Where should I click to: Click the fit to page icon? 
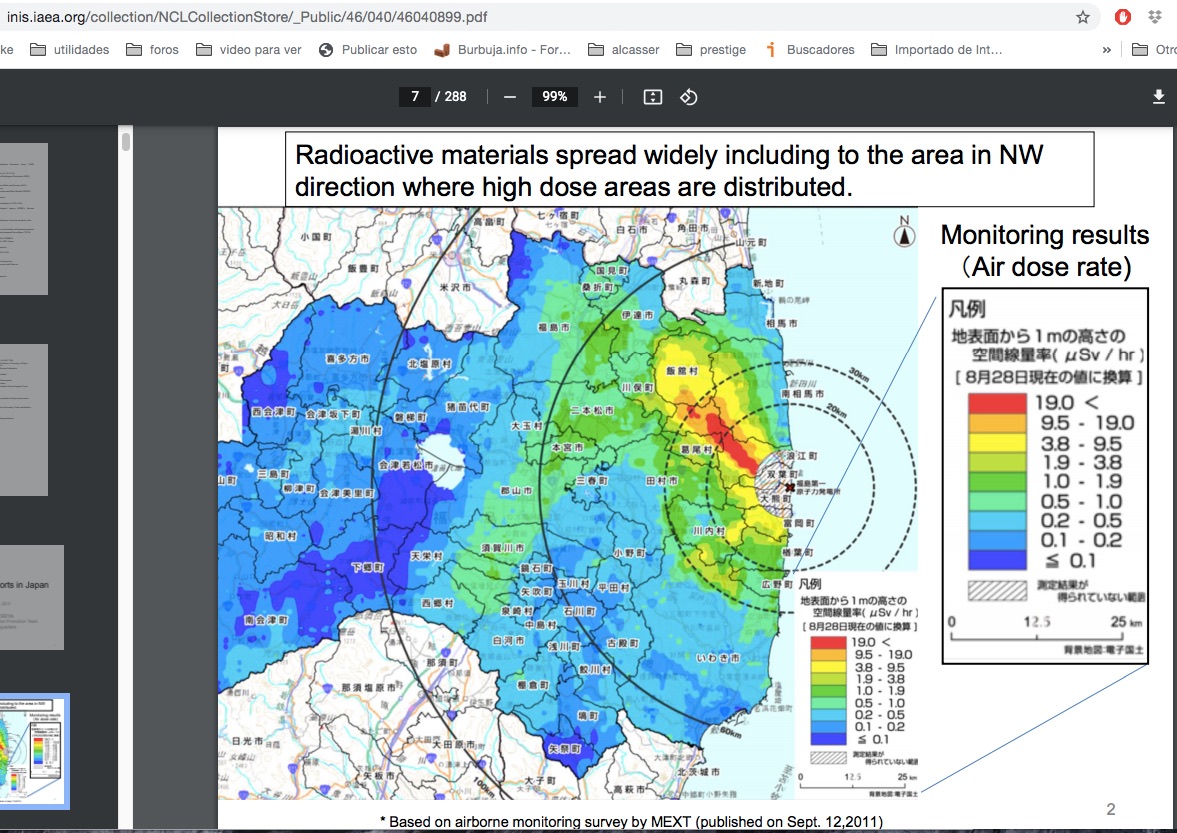click(653, 97)
